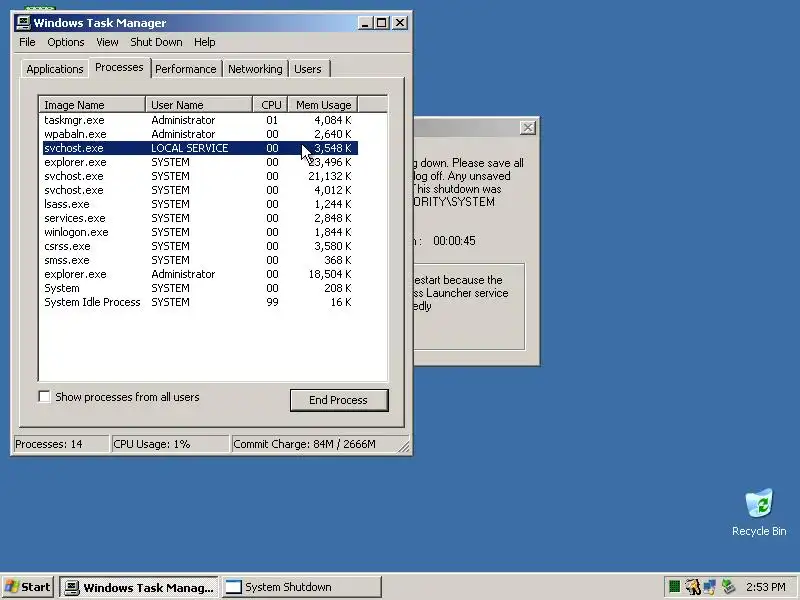800x600 pixels.
Task: Sort by the Mem Usage column header
Action: pyautogui.click(x=323, y=105)
